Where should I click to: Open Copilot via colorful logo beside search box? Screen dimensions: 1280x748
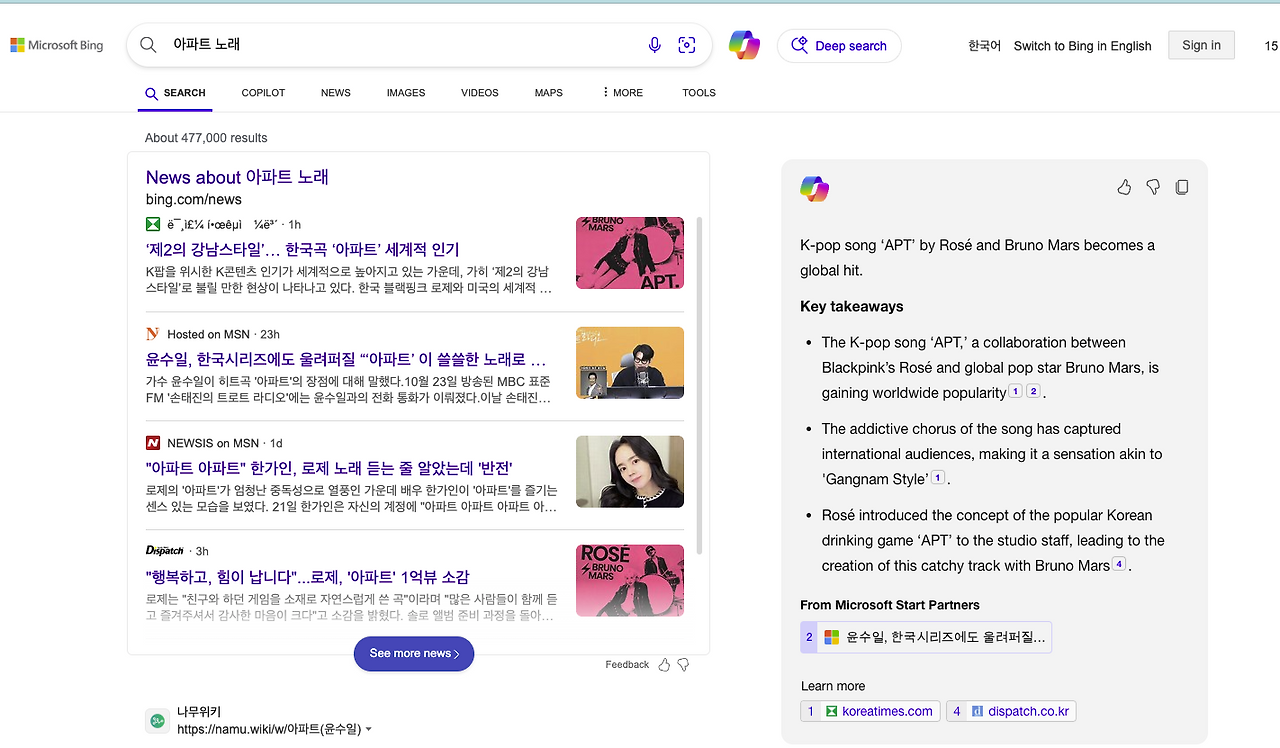click(744, 45)
